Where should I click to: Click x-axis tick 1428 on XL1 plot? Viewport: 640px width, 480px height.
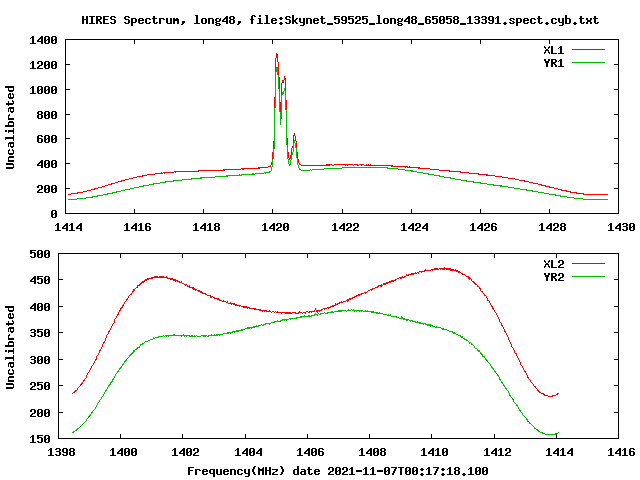click(552, 227)
